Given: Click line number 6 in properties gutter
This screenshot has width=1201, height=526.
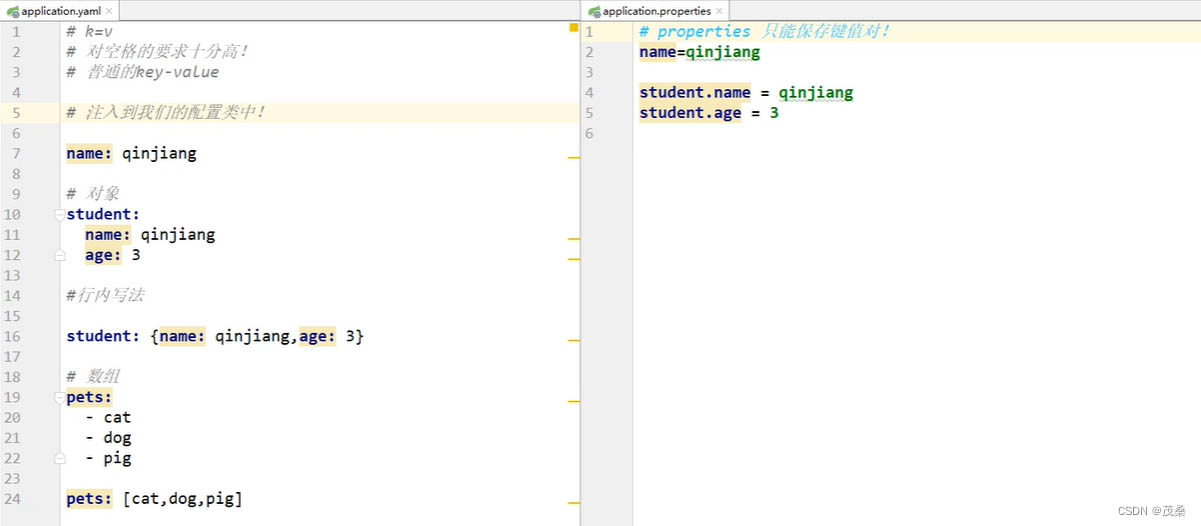Looking at the screenshot, I should click(590, 133).
